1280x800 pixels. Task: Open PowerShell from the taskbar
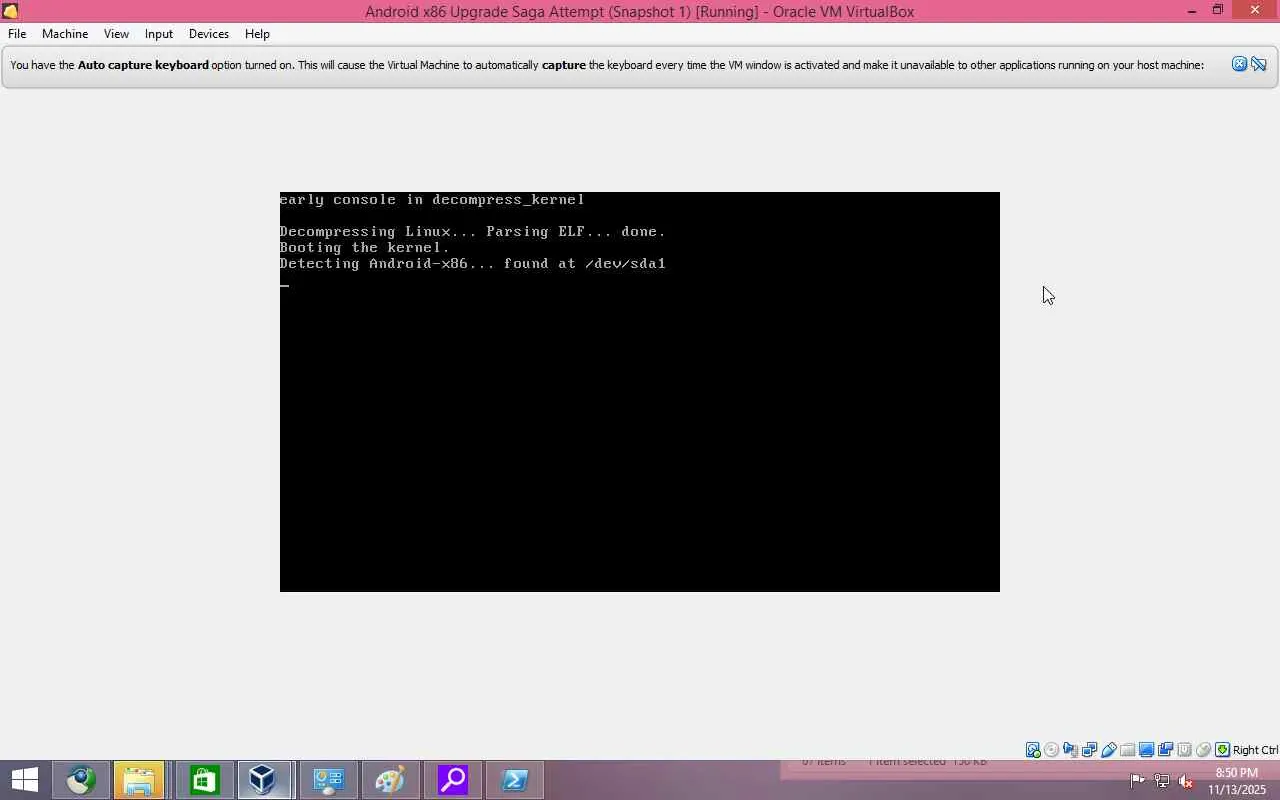[515, 780]
